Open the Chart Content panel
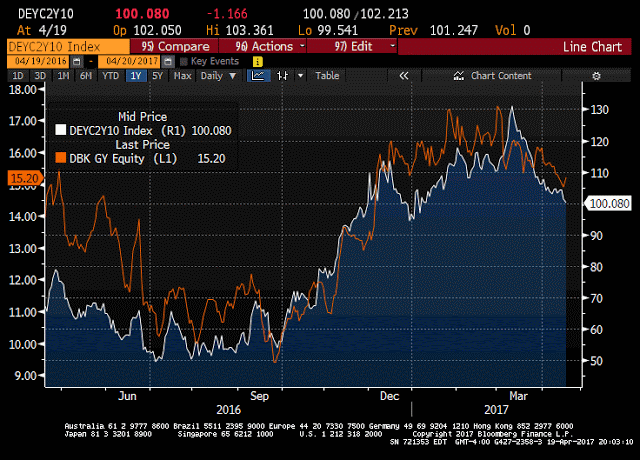 click(492, 76)
